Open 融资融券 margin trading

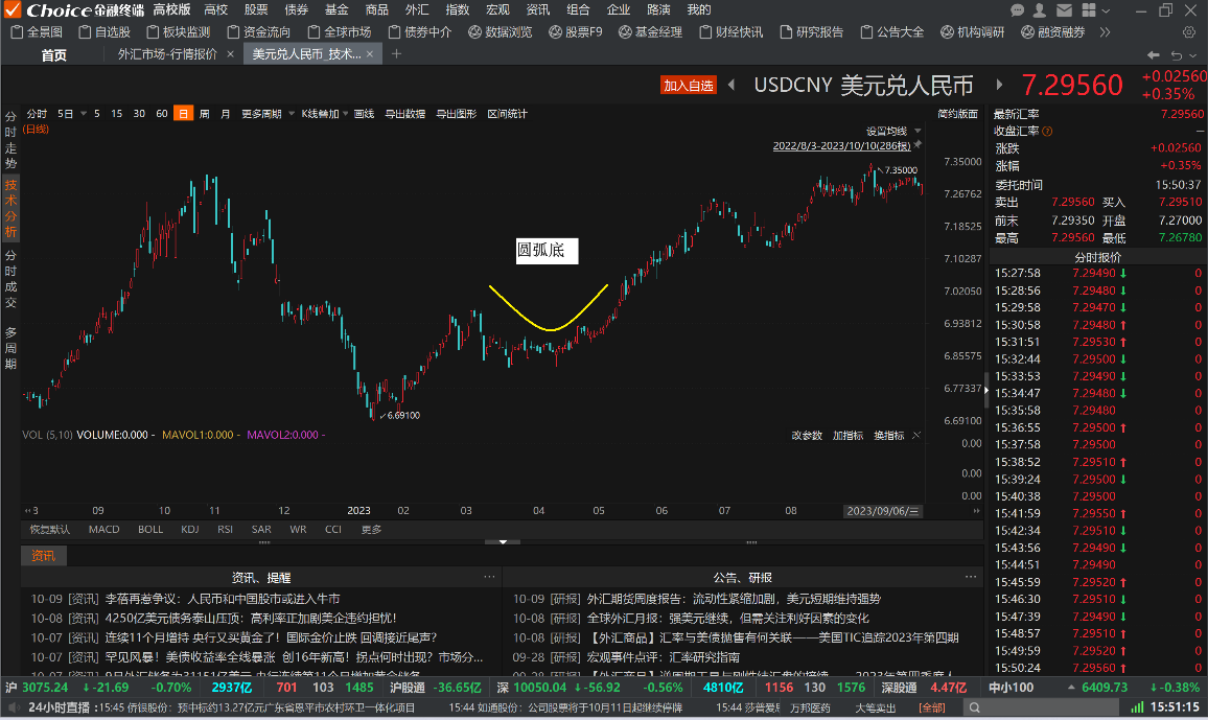[x=1053, y=32]
